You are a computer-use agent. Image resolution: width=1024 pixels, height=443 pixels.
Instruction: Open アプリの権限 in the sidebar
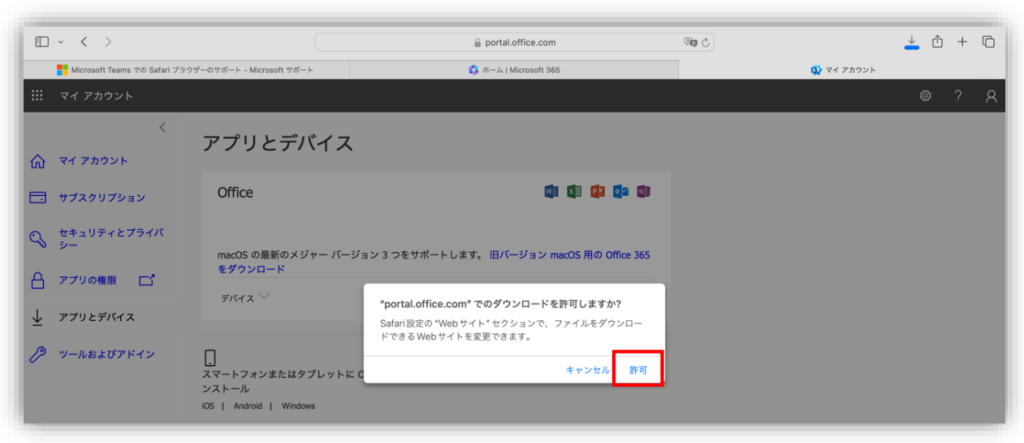(x=88, y=280)
